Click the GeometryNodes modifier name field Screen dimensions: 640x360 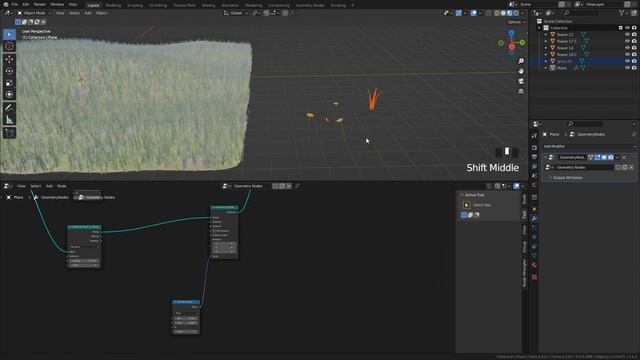pos(572,157)
